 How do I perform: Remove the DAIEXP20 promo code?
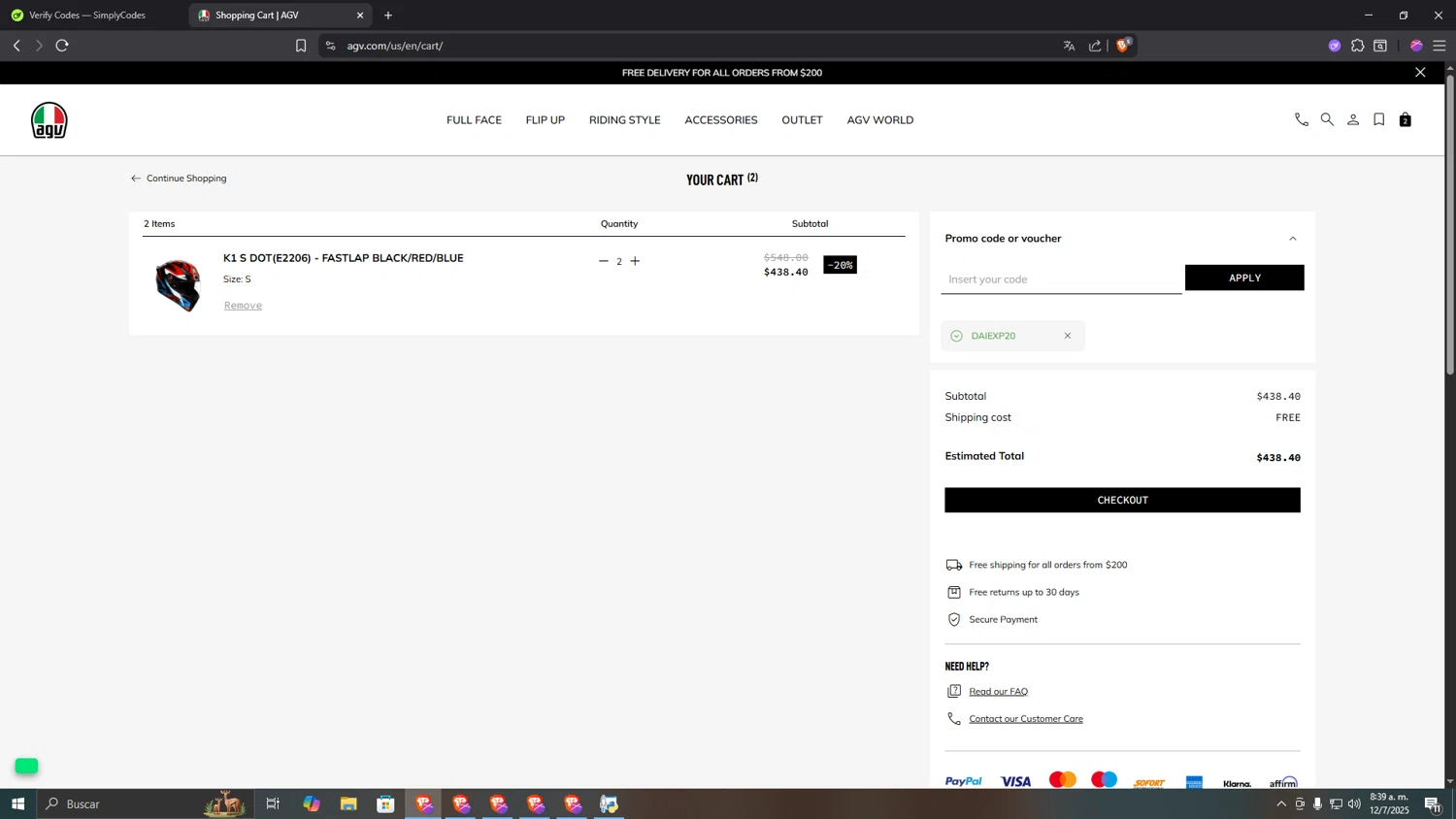[x=1068, y=336]
